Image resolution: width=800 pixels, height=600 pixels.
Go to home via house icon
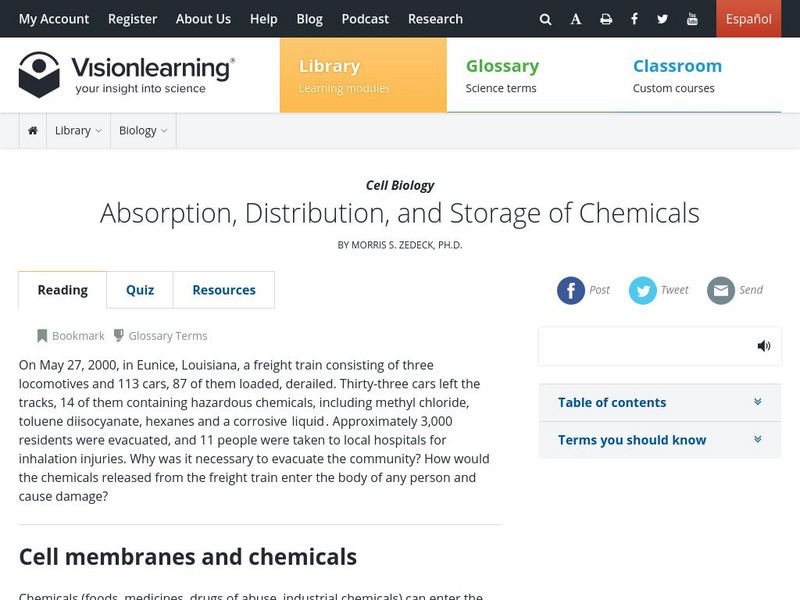33,131
